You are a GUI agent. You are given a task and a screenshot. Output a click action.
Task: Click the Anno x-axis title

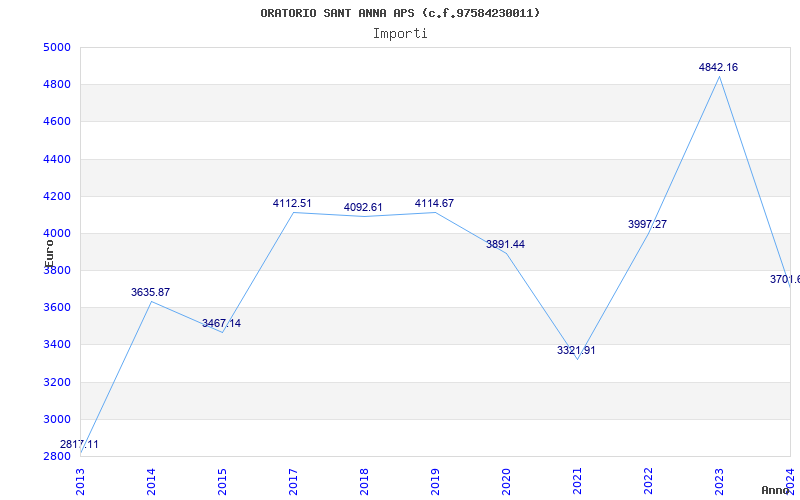pos(775,490)
